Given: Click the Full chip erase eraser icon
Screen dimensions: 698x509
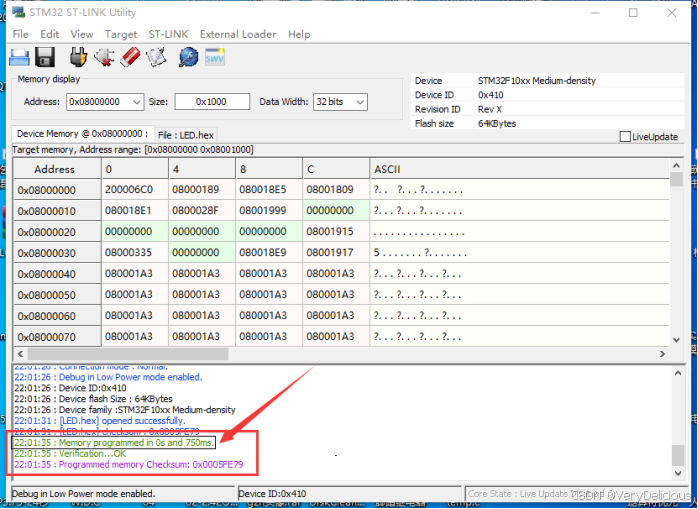Looking at the screenshot, I should (x=130, y=57).
